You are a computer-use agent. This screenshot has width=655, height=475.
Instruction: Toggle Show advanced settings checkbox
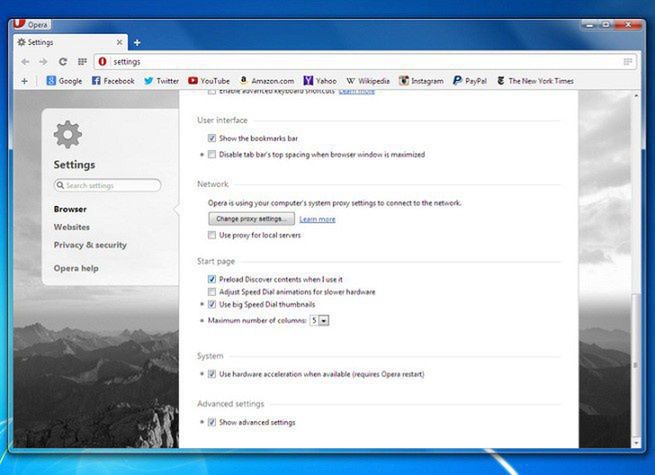[212, 422]
